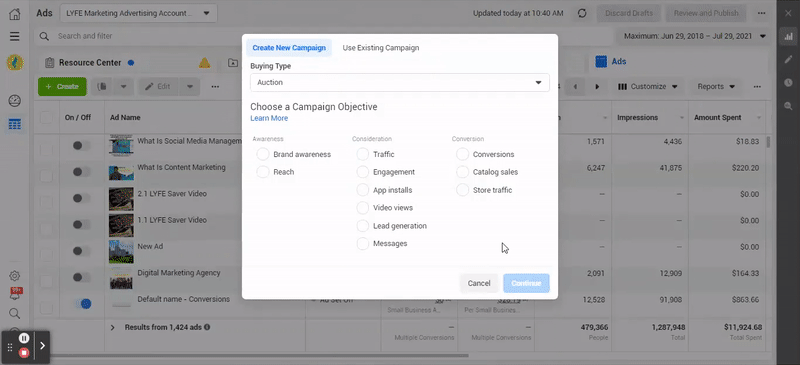Expand the recorder widget arrow

(42, 346)
